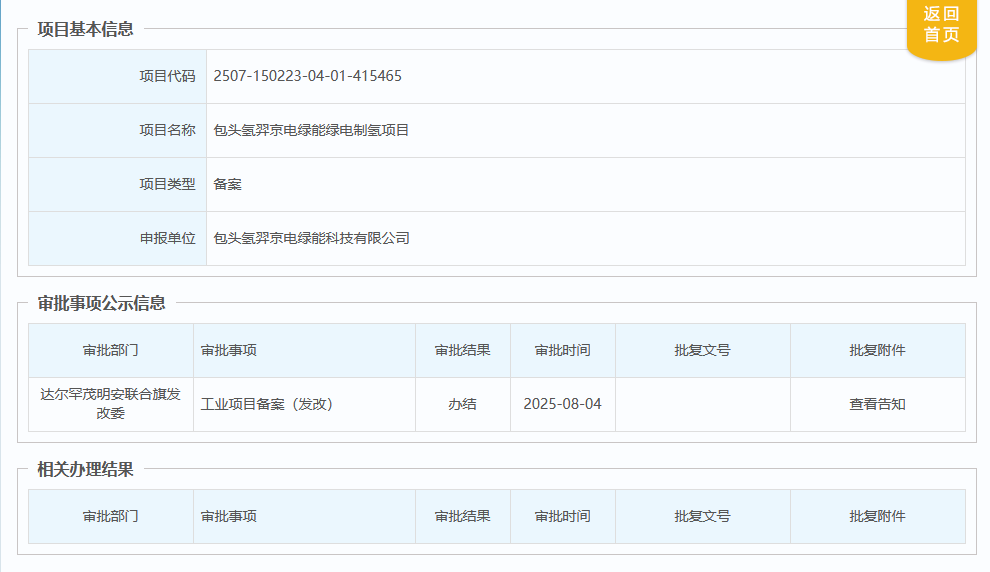This screenshot has width=990, height=572.
Task: Click the 审批事项公示信息 section heading
Action: click(101, 303)
